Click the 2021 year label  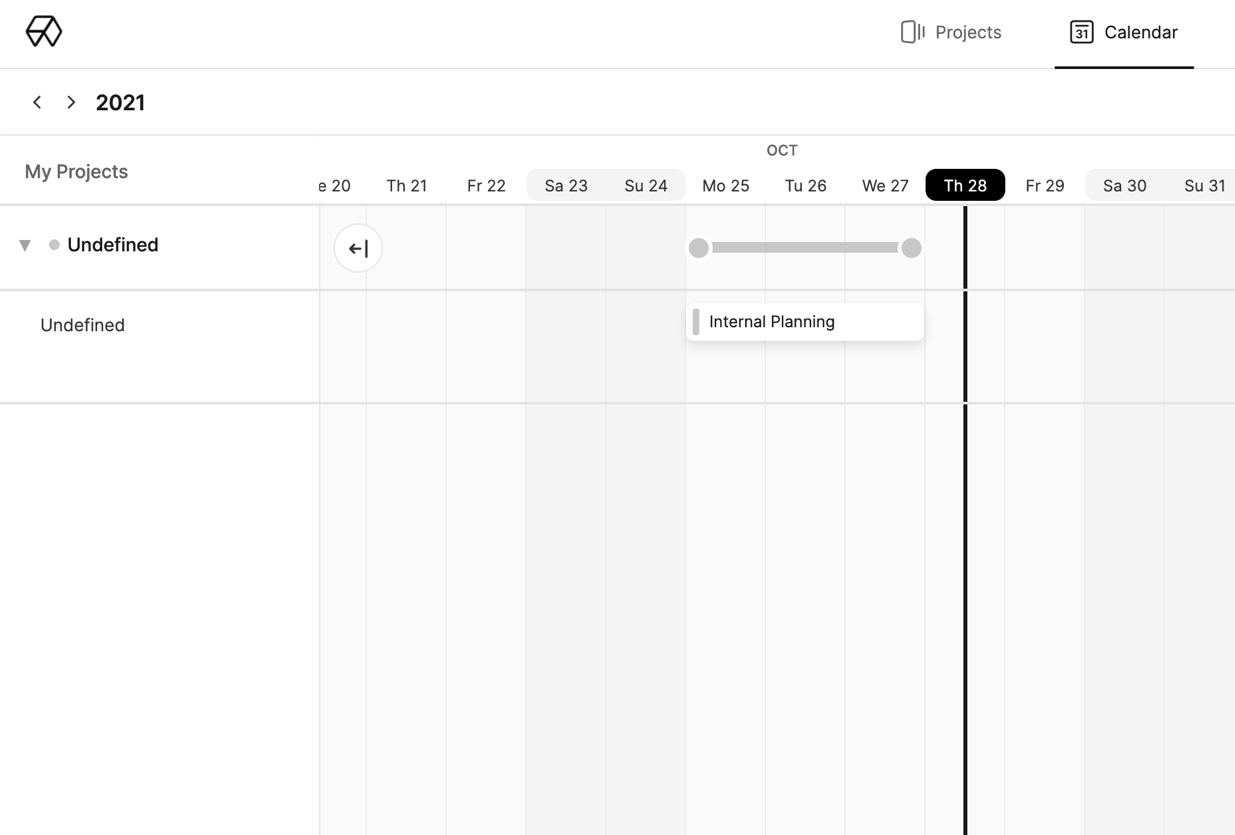tap(120, 103)
